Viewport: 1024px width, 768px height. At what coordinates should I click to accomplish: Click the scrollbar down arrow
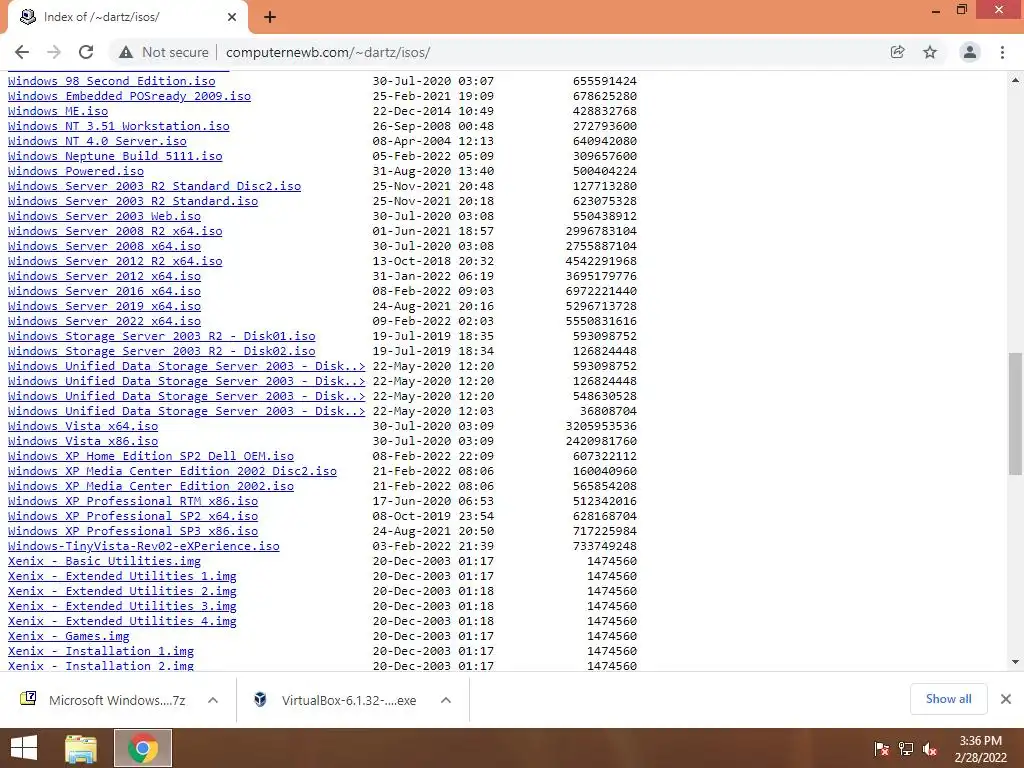pos(1015,662)
